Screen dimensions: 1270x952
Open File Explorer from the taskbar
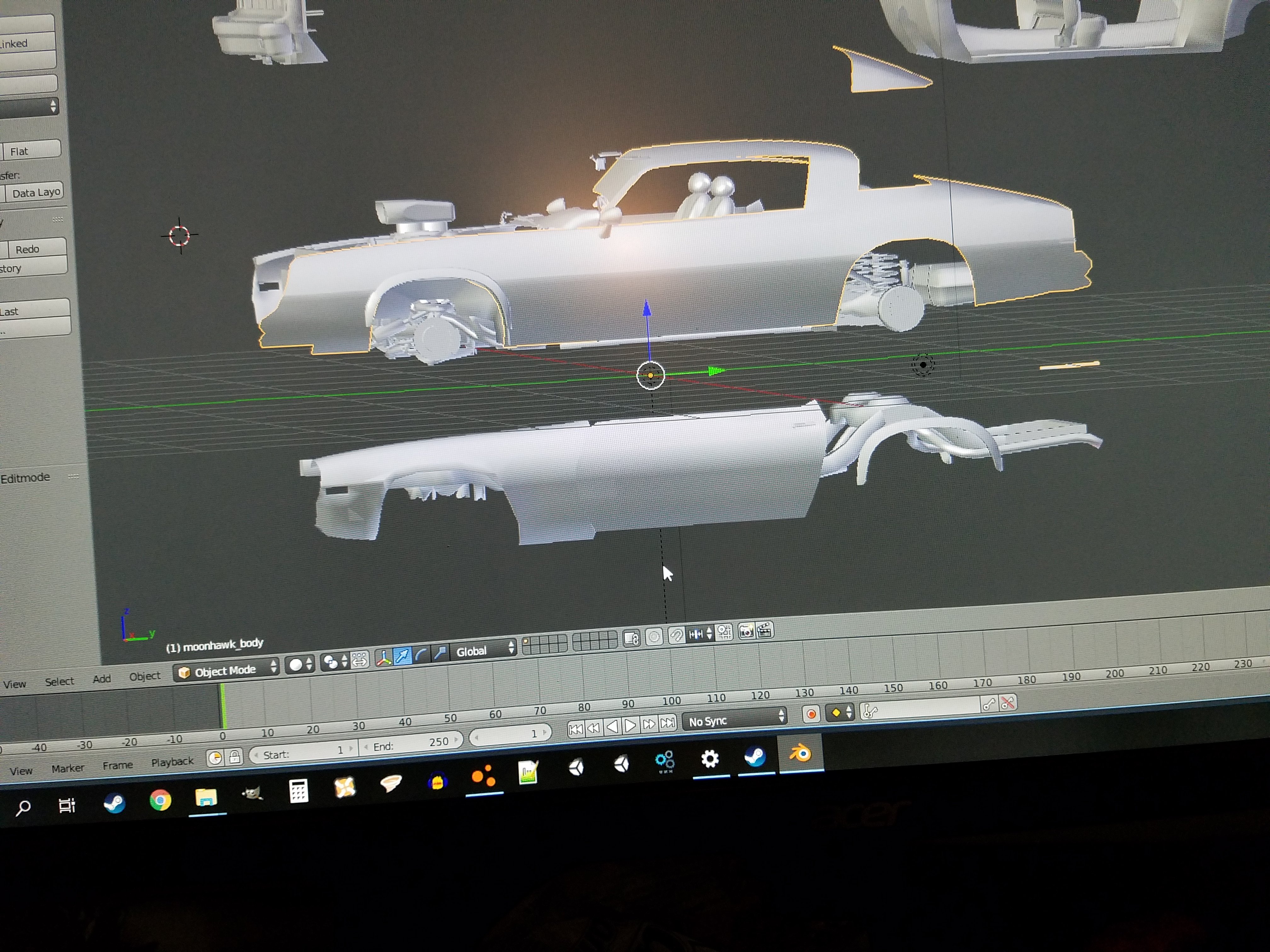(206, 797)
